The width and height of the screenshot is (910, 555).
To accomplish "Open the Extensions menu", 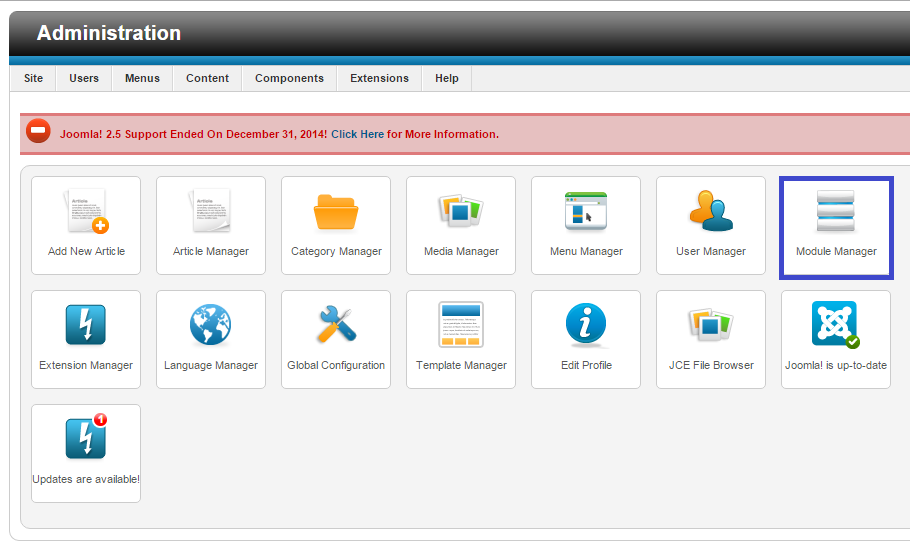I will tap(380, 78).
